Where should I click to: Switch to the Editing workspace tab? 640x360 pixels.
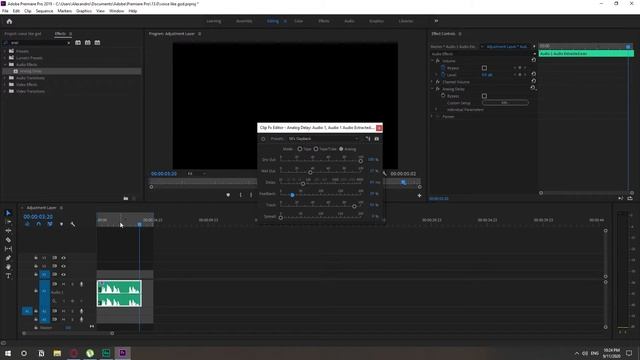click(x=273, y=21)
